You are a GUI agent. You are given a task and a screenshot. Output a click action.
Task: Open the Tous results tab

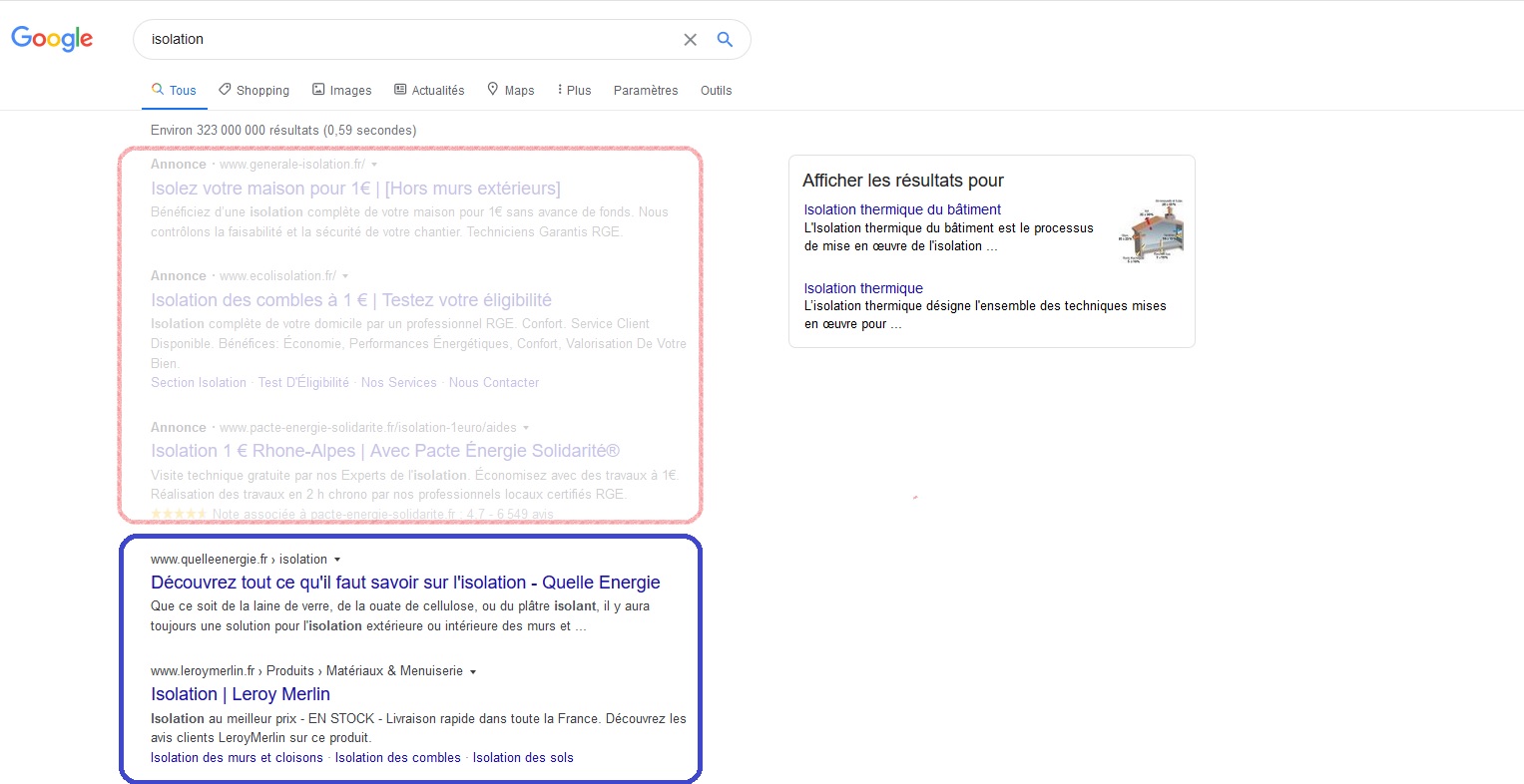click(x=174, y=90)
